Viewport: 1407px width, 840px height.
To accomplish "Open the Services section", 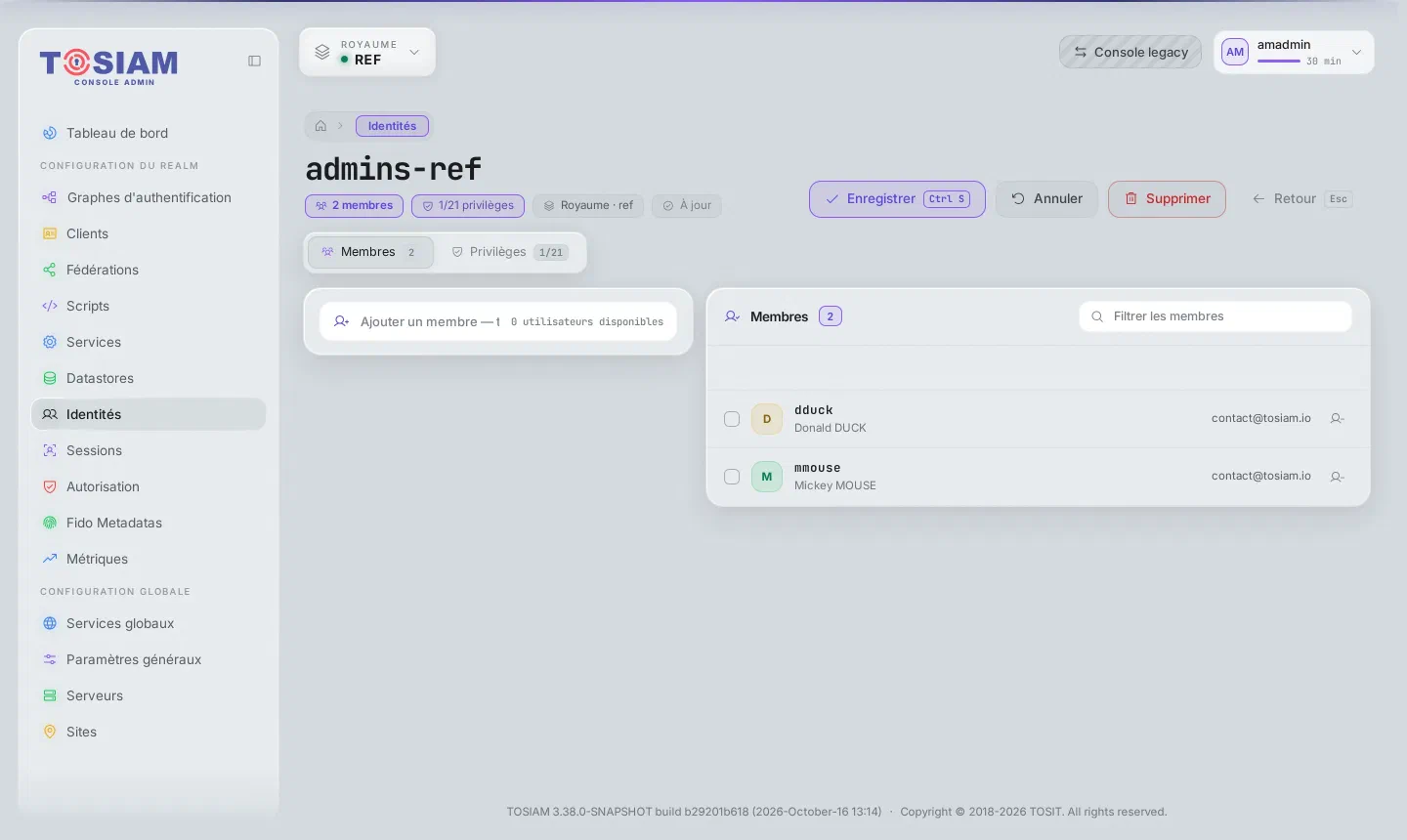I will pyautogui.click(x=149, y=342).
